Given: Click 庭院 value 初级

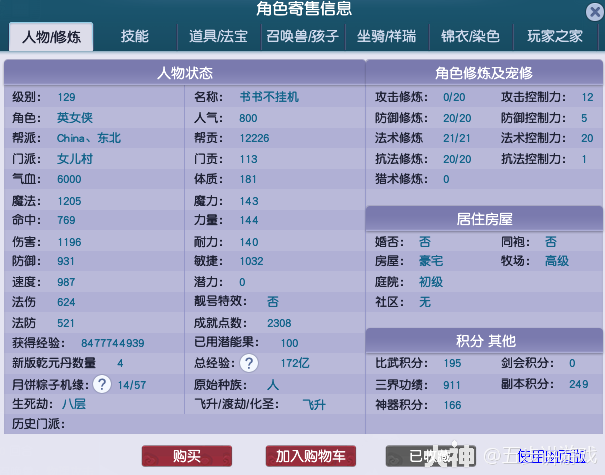Looking at the screenshot, I should (x=431, y=282).
